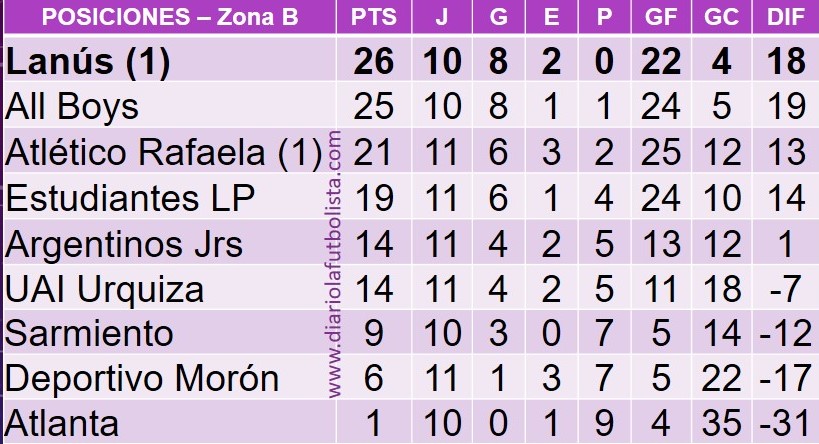
Task: Select the All Boys team row
Action: (411, 106)
